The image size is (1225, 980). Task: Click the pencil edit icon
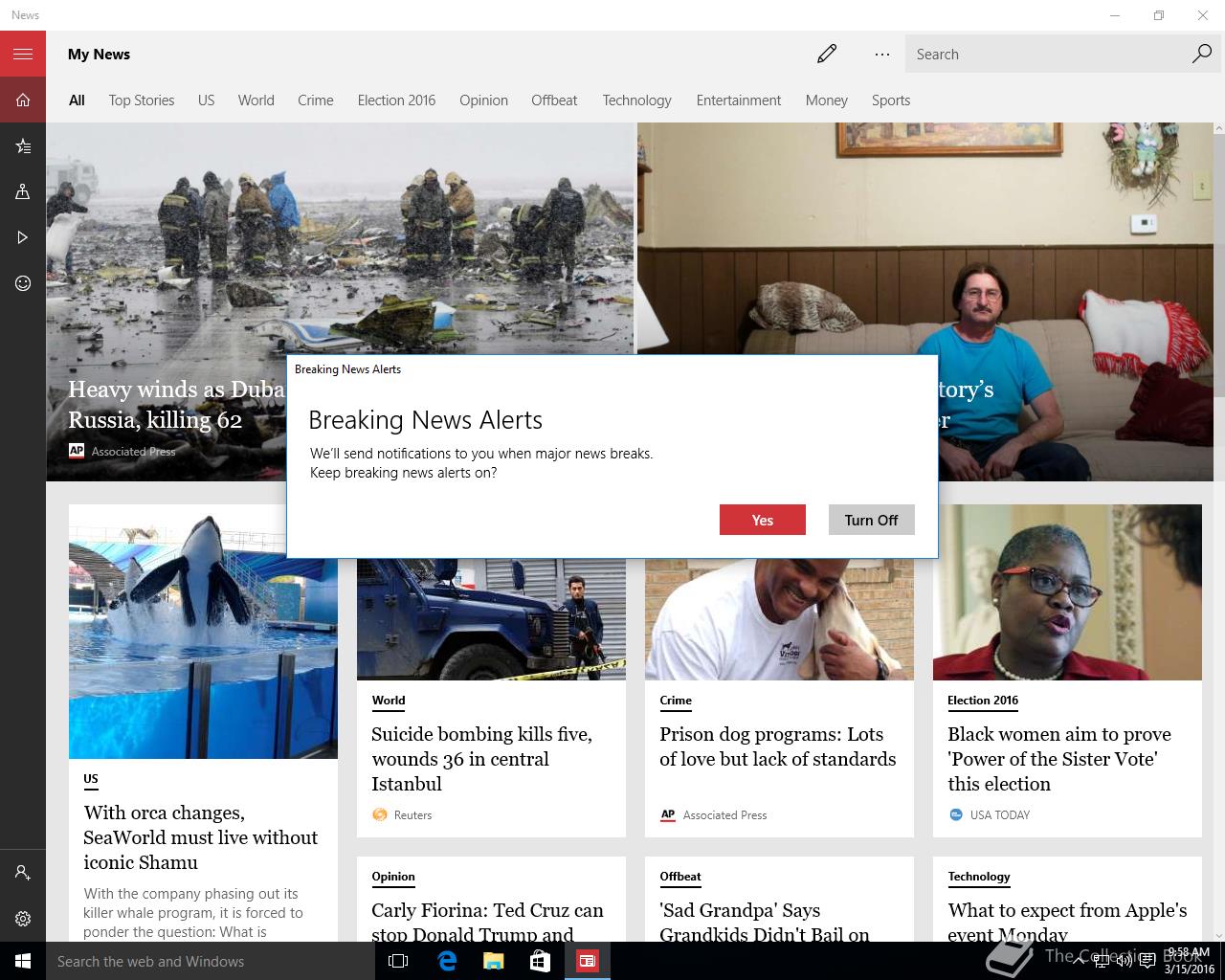827,54
